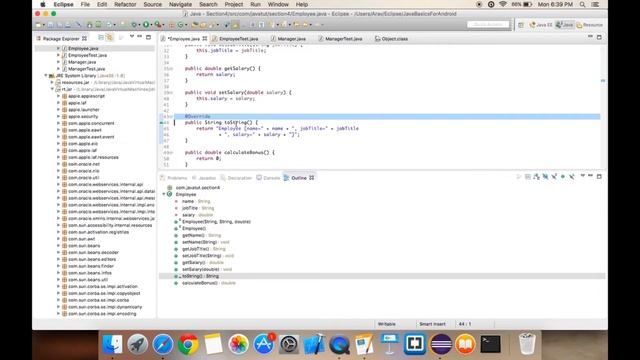The image size is (640, 360).
Task: Toggle Hide Local Types in Outline
Action: tap(572, 177)
